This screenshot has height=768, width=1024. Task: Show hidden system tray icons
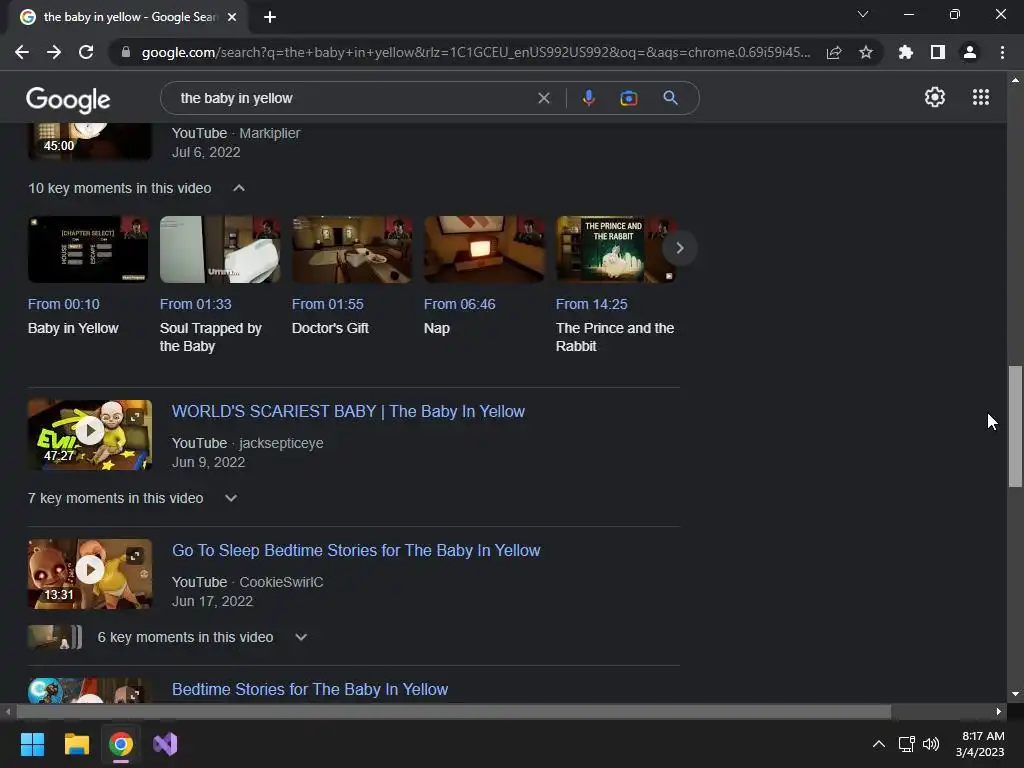(x=879, y=744)
